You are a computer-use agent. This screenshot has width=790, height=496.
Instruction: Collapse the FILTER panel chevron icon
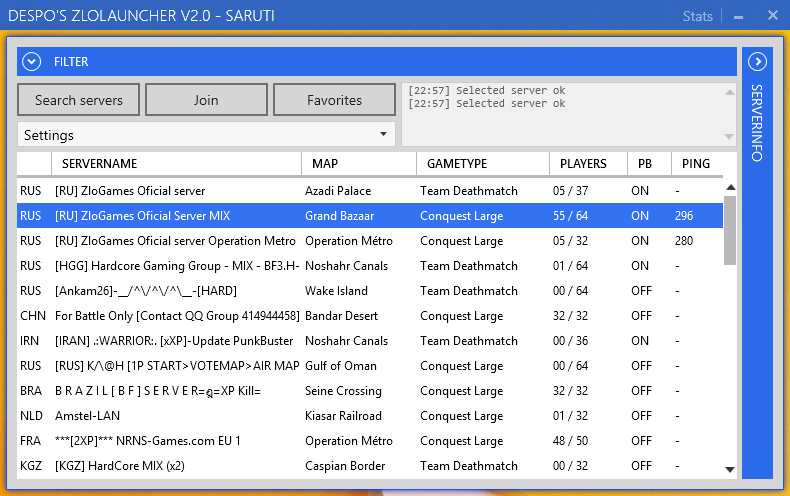[x=31, y=62]
